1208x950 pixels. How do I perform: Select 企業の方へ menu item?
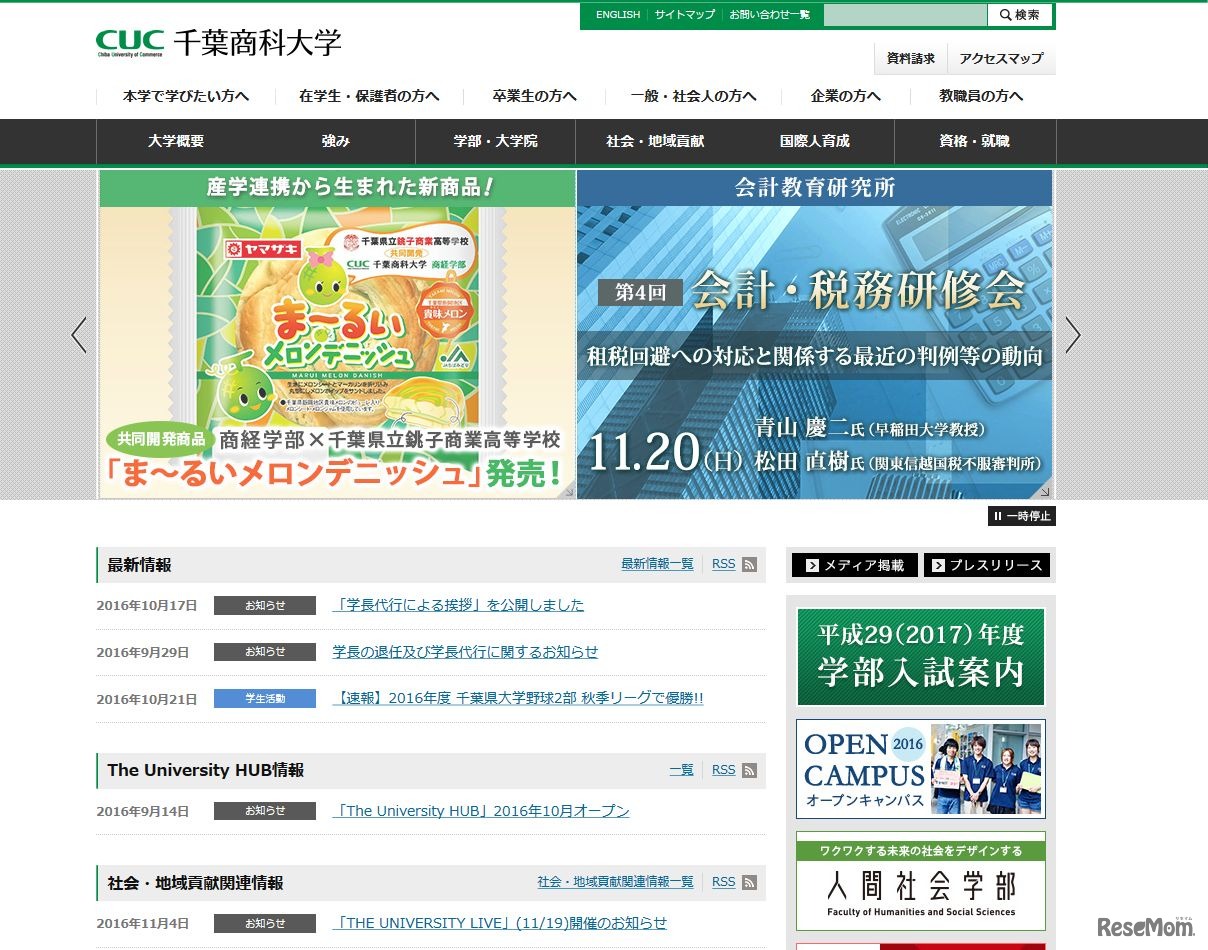click(846, 96)
